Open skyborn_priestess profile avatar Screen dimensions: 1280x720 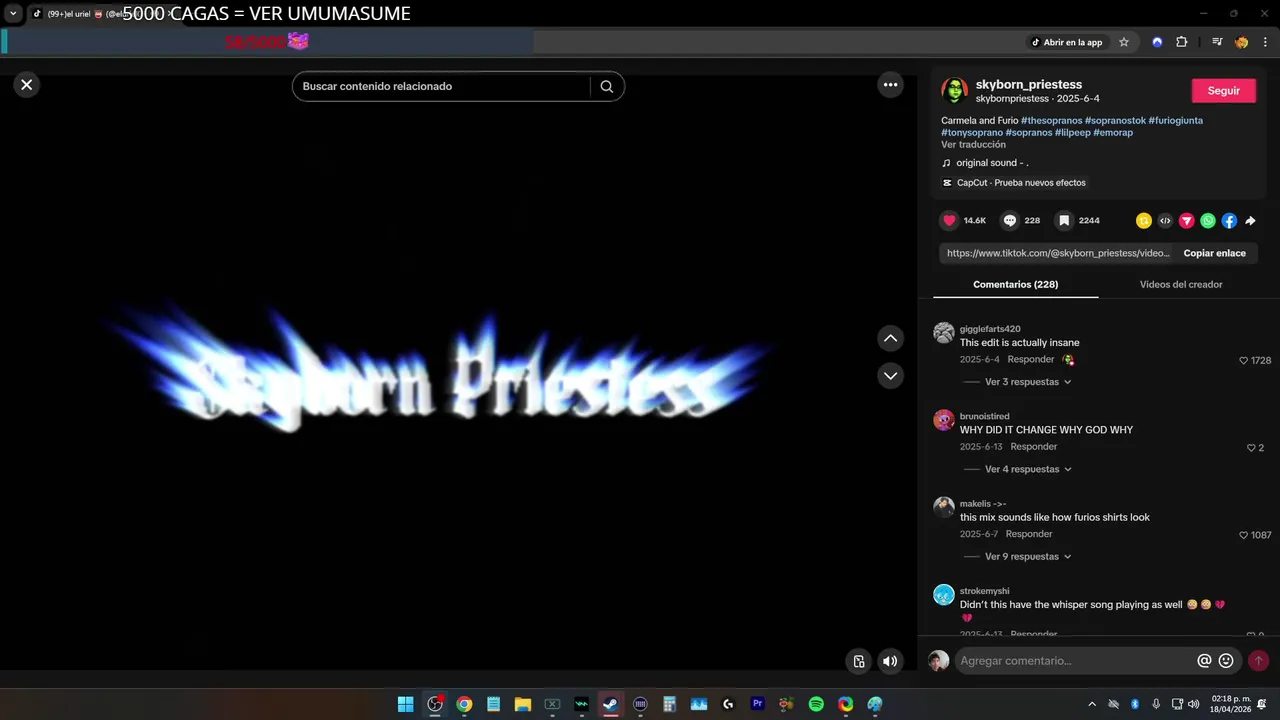pyautogui.click(x=954, y=90)
